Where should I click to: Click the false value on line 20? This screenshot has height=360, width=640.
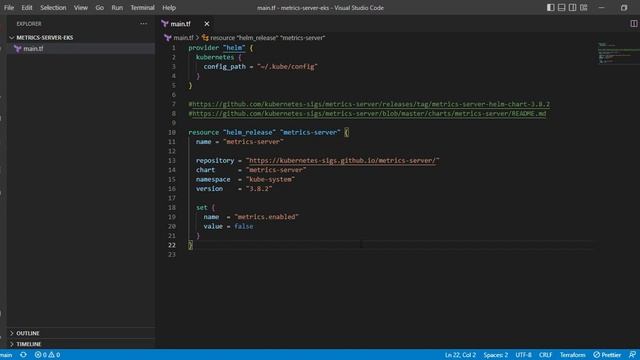pyautogui.click(x=244, y=226)
